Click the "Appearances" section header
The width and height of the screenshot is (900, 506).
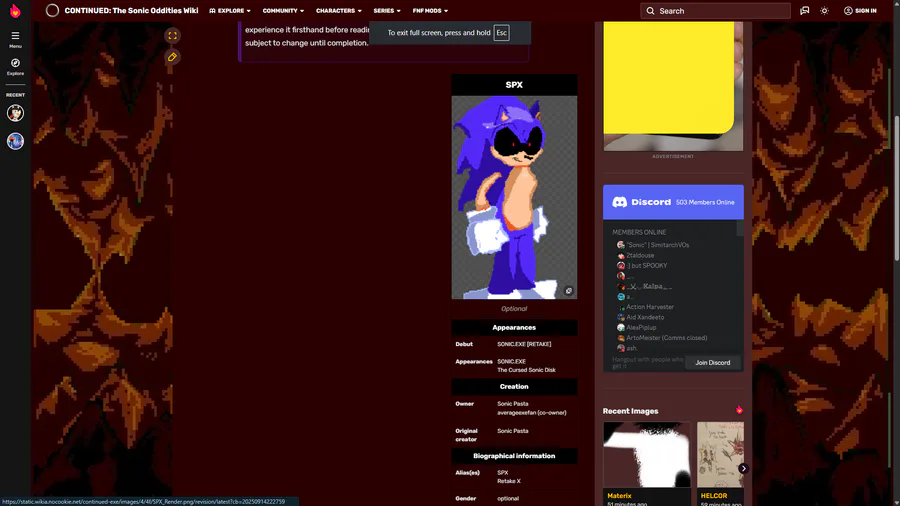click(514, 328)
